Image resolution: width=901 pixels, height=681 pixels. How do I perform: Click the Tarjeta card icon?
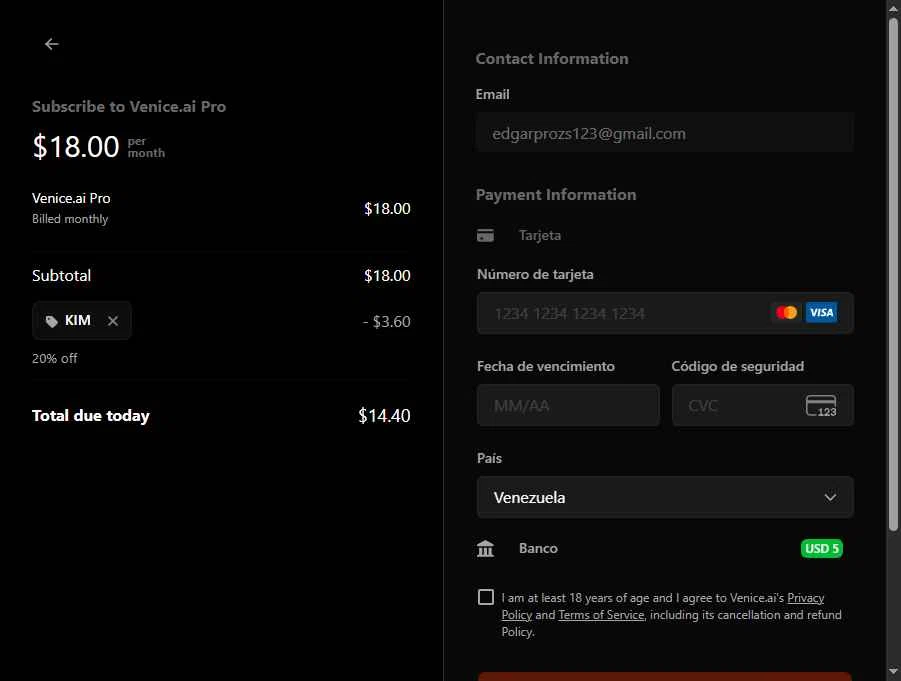pos(486,235)
